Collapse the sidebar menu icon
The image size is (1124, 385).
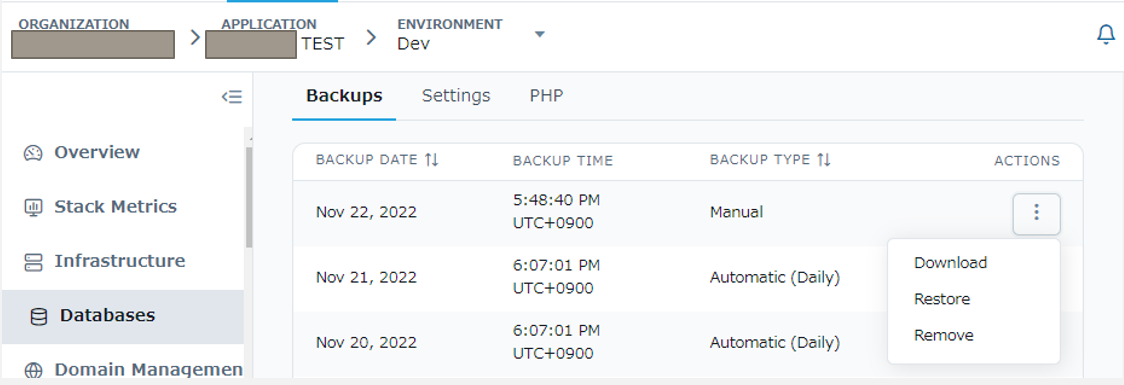coord(232,97)
